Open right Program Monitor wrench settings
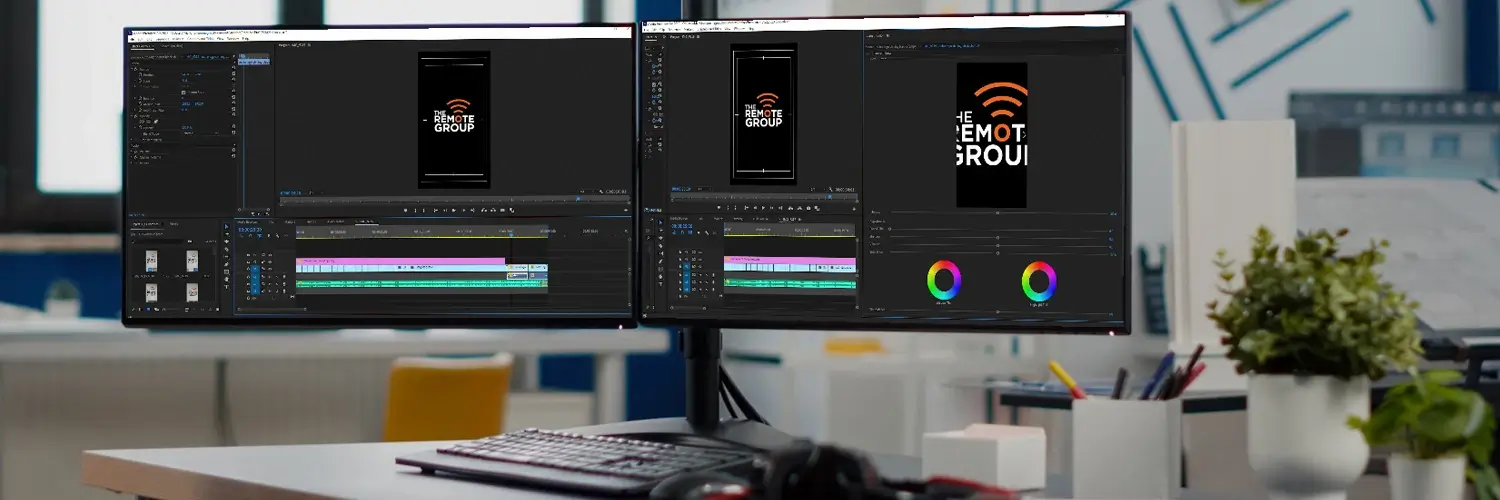This screenshot has height=500, width=1500. click(830, 189)
